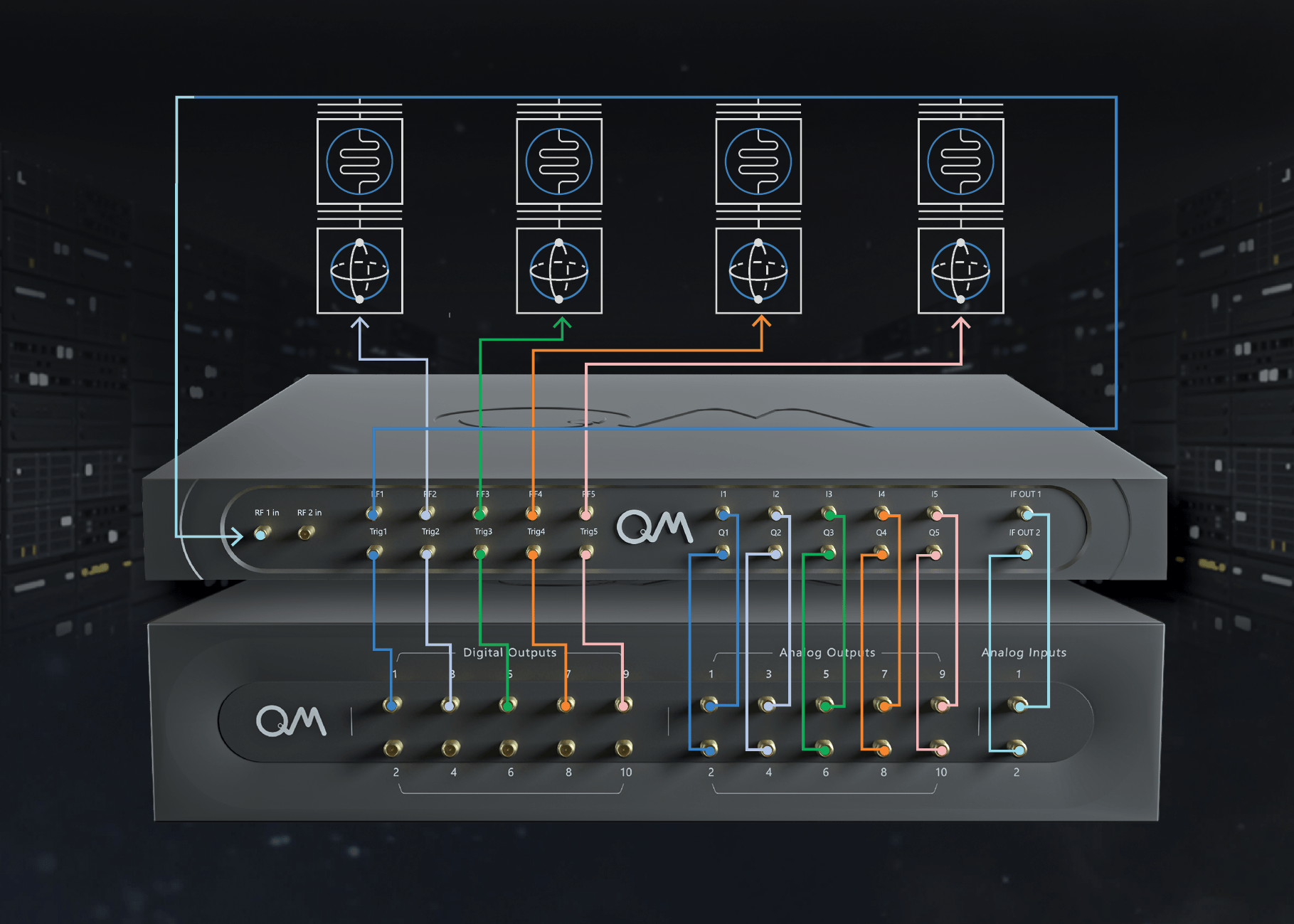Viewport: 1294px width, 924px height.
Task: Select the RF2 output connector
Action: (x=426, y=513)
